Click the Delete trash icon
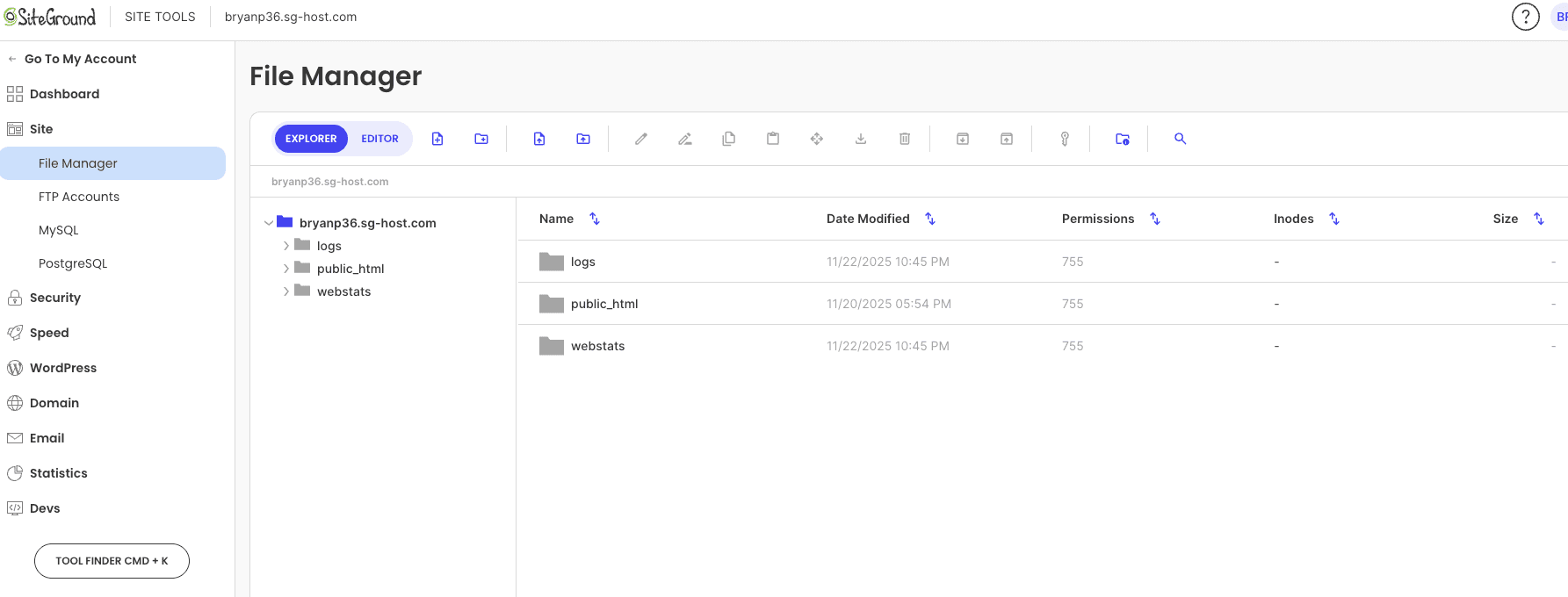The width and height of the screenshot is (1568, 597). pos(905,139)
